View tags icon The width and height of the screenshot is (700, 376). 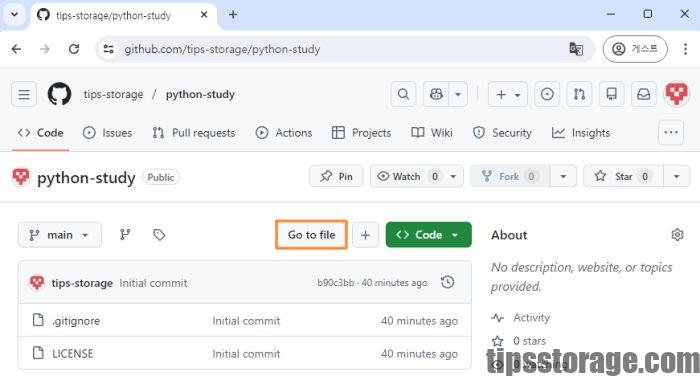click(x=159, y=235)
